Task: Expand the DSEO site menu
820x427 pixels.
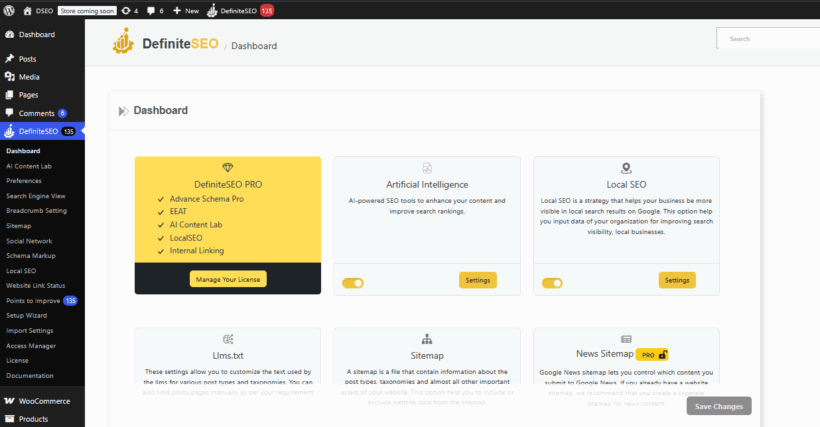Action: 38,10
